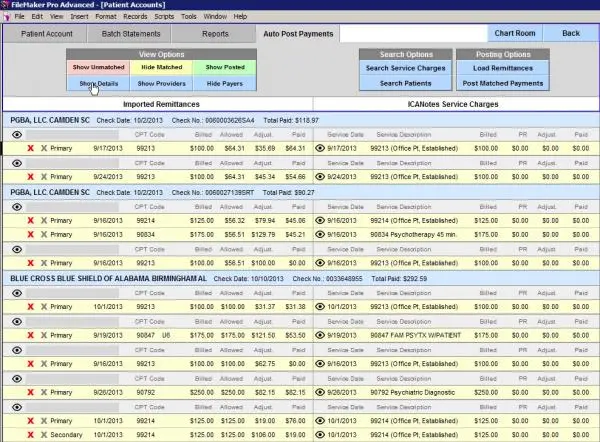
Task: Switch to Reports tab
Action: coord(215,34)
